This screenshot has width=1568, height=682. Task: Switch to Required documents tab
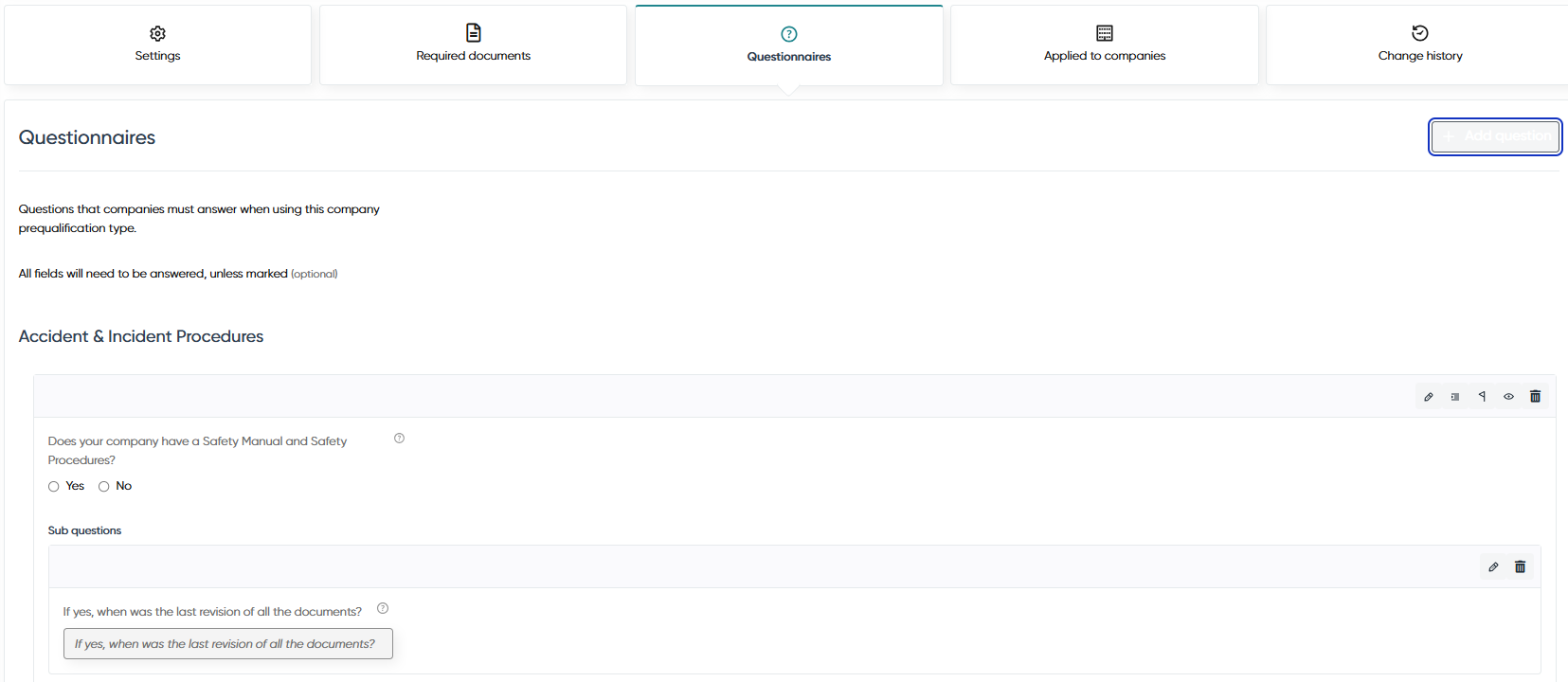[473, 45]
